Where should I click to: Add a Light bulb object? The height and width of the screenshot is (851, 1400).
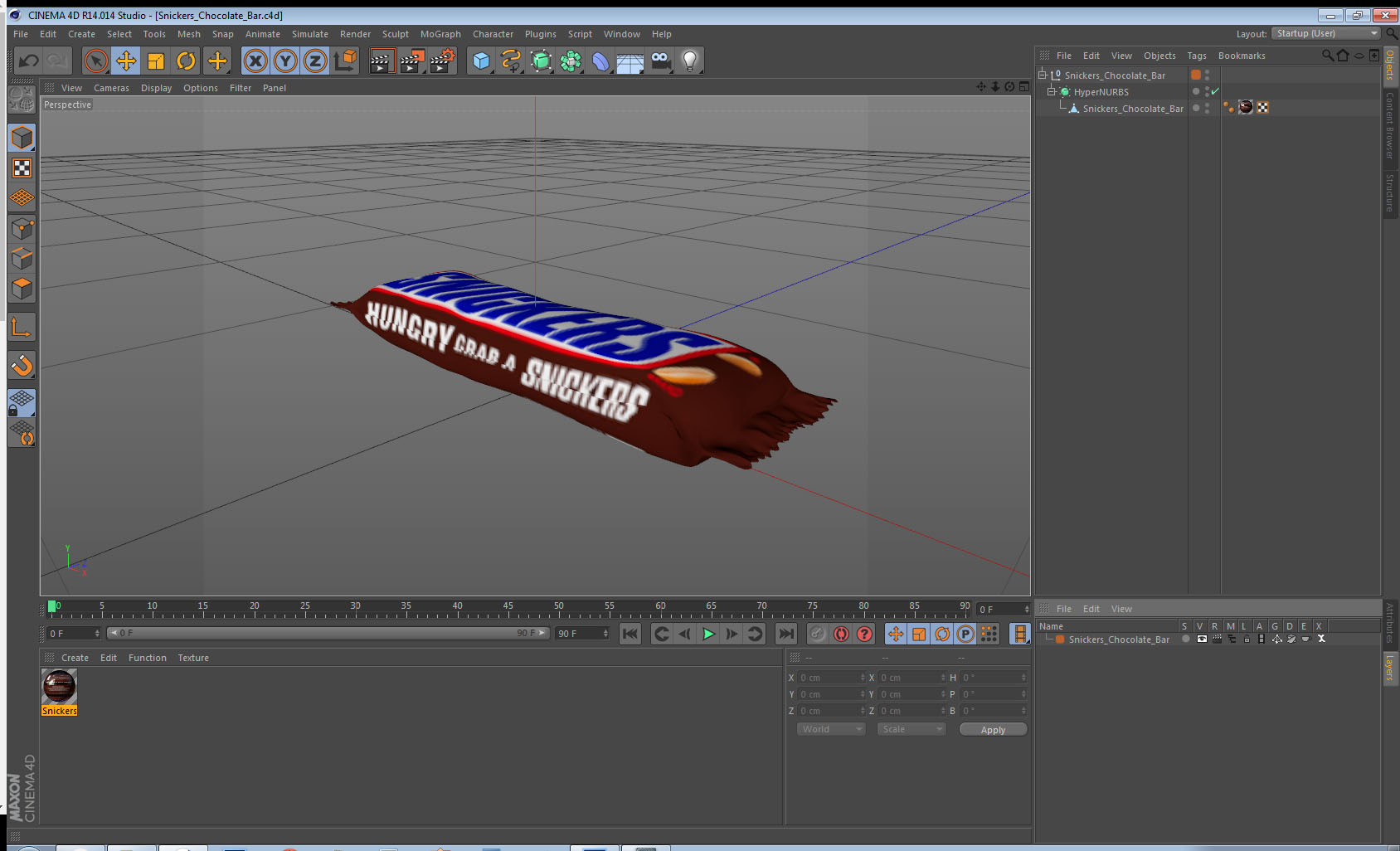[x=690, y=61]
